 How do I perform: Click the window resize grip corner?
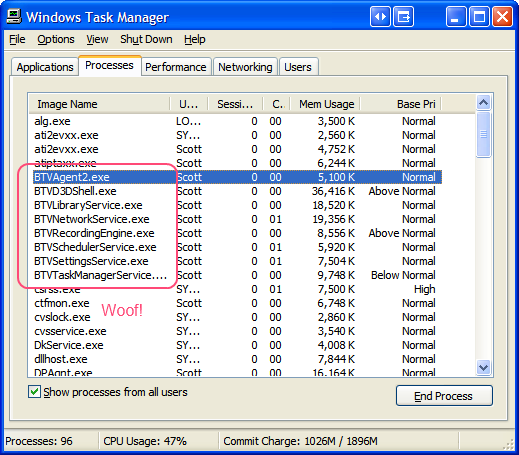click(508, 444)
